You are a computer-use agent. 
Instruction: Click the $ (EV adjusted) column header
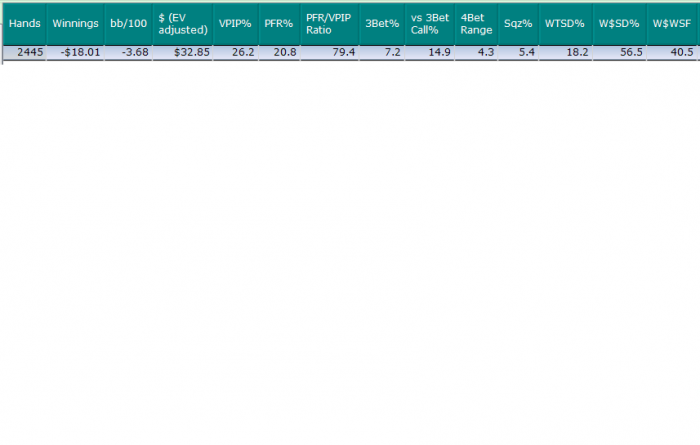tap(183, 24)
